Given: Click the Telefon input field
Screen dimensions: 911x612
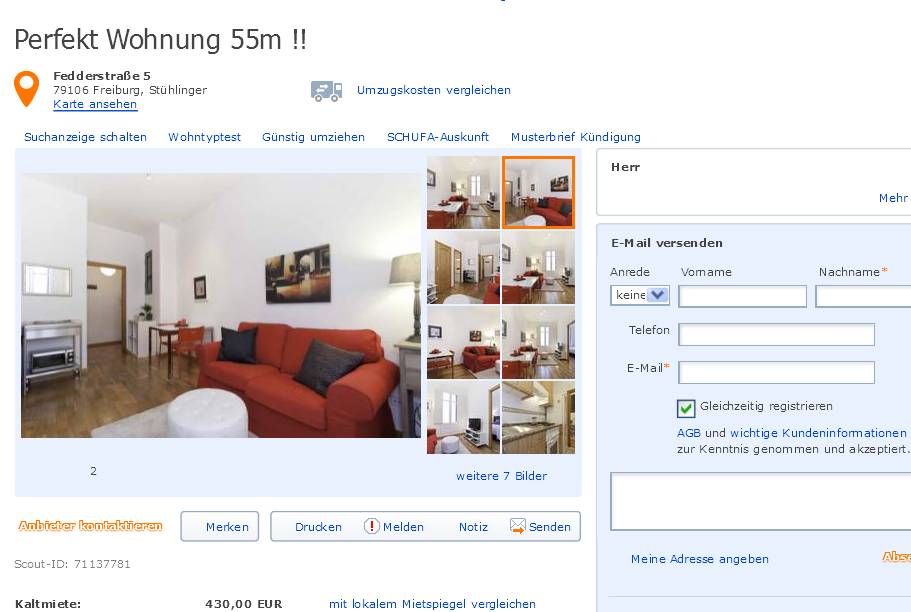Looking at the screenshot, I should tap(776, 334).
